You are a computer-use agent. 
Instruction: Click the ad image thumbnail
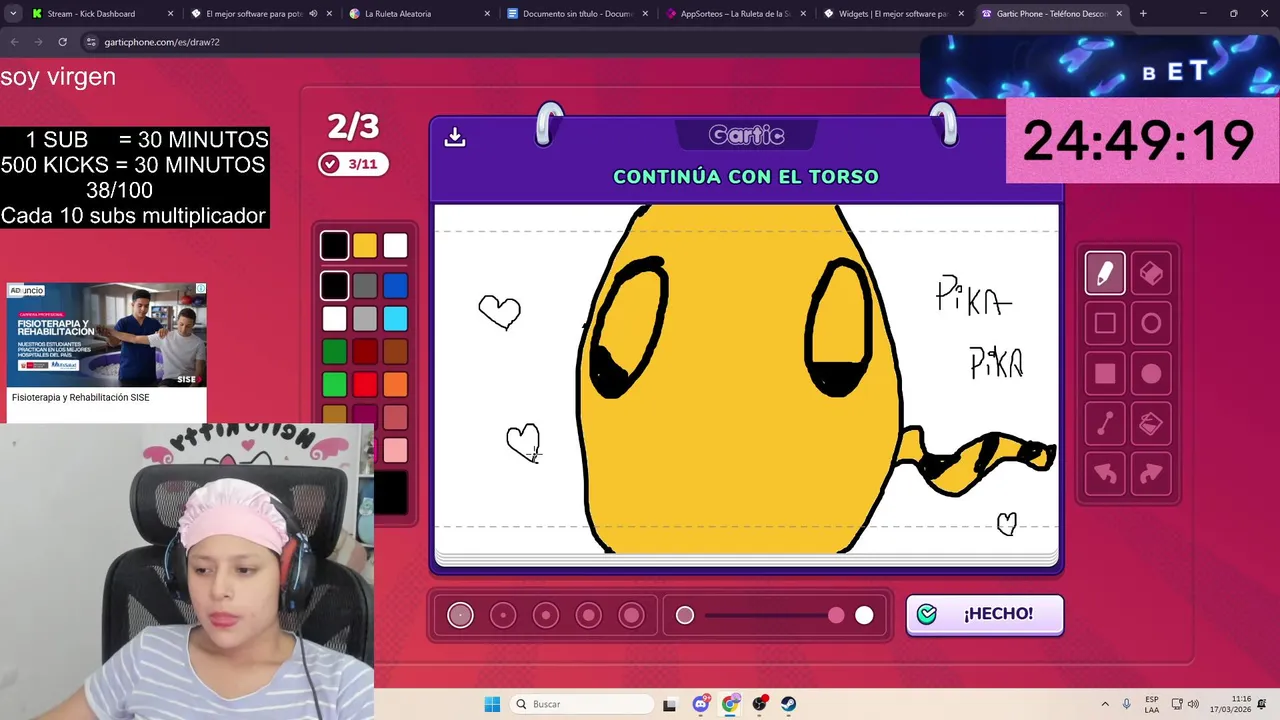click(x=106, y=335)
